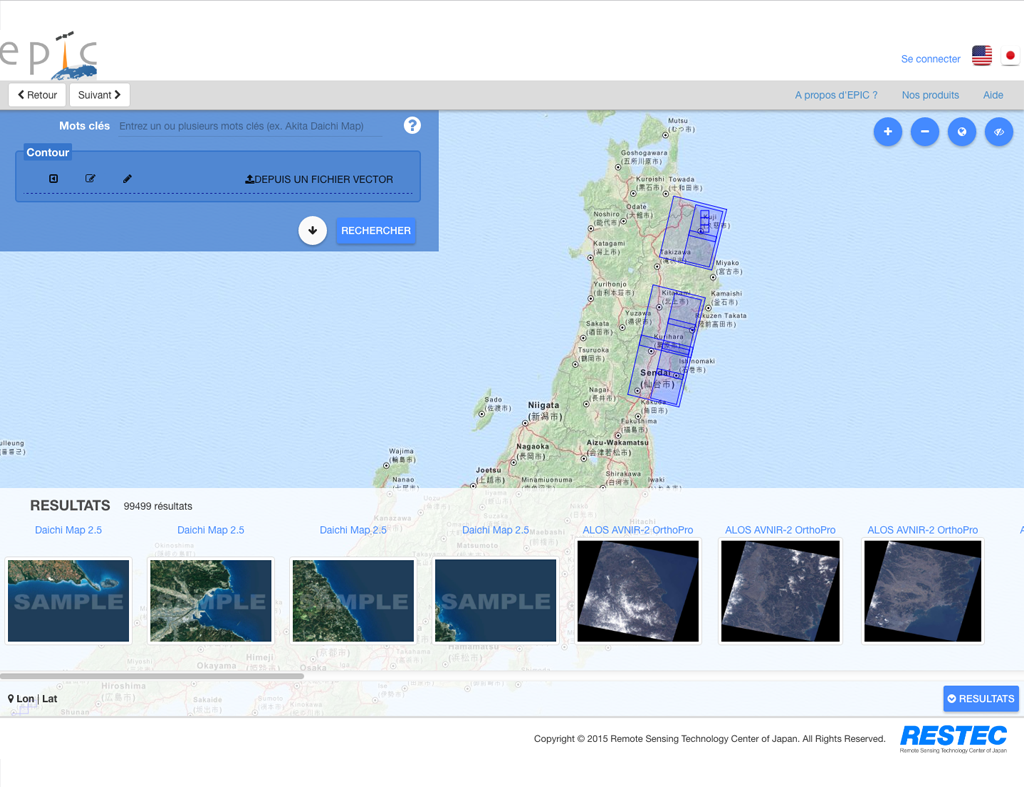1024x787 pixels.
Task: Click the RESTEC logo in the footer
Action: point(953,739)
